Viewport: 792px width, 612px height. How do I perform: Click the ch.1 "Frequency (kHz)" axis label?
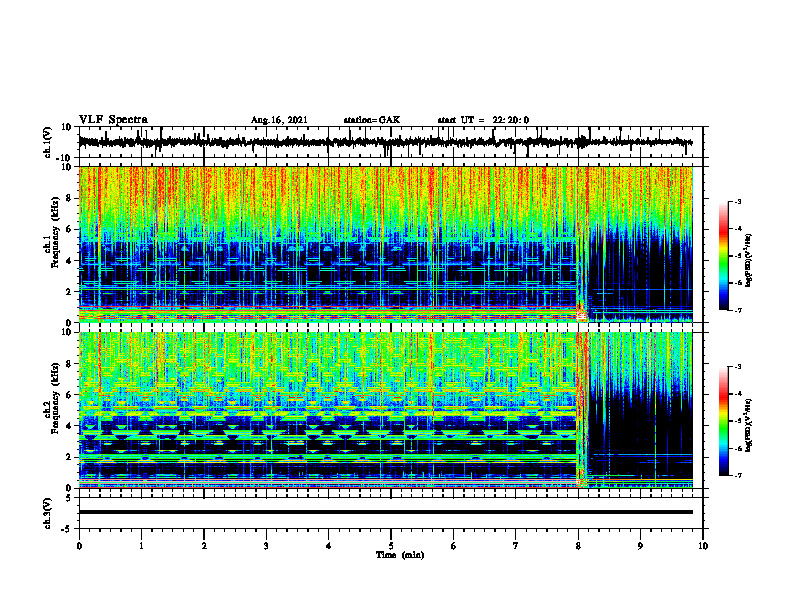click(56, 232)
